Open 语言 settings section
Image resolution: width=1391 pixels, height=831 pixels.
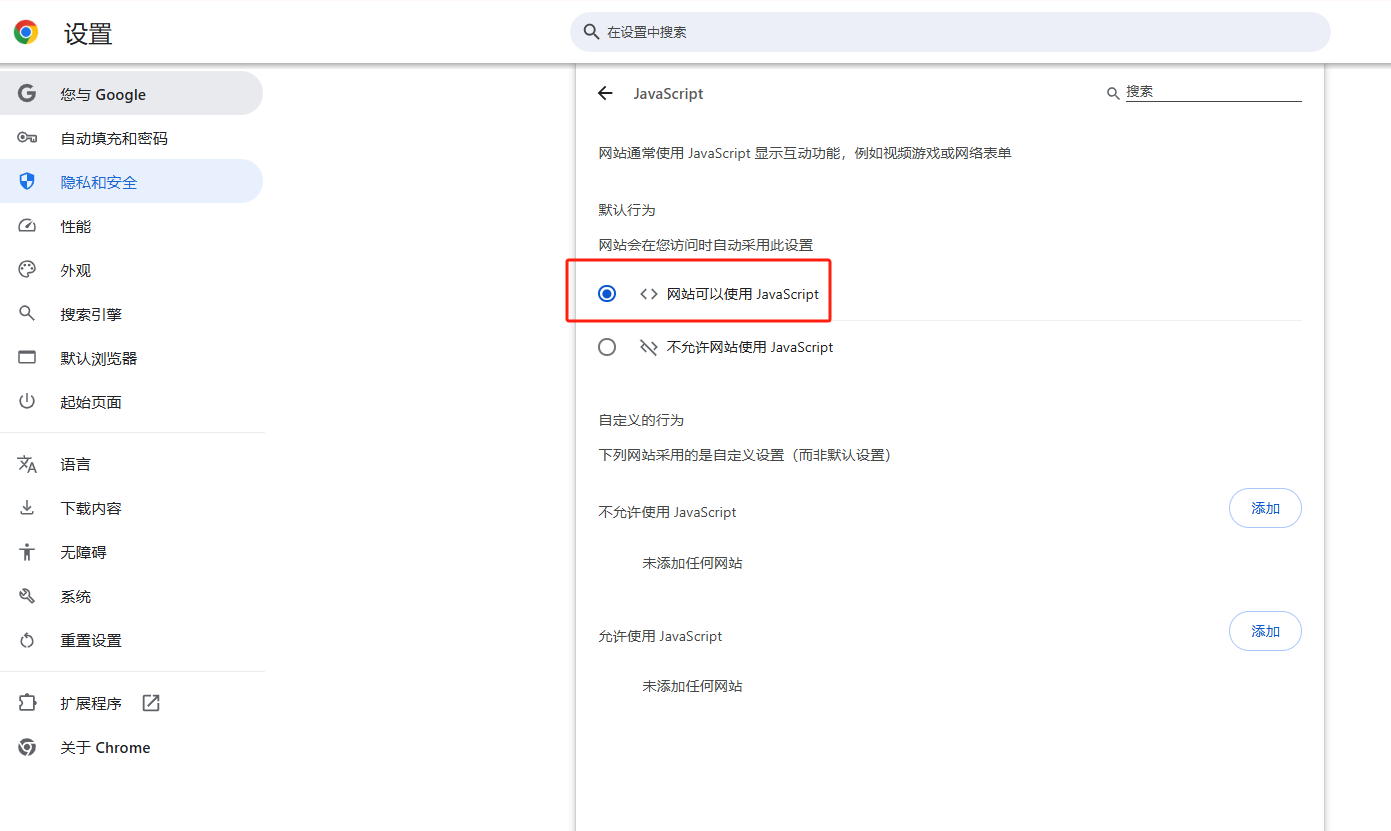click(x=131, y=464)
